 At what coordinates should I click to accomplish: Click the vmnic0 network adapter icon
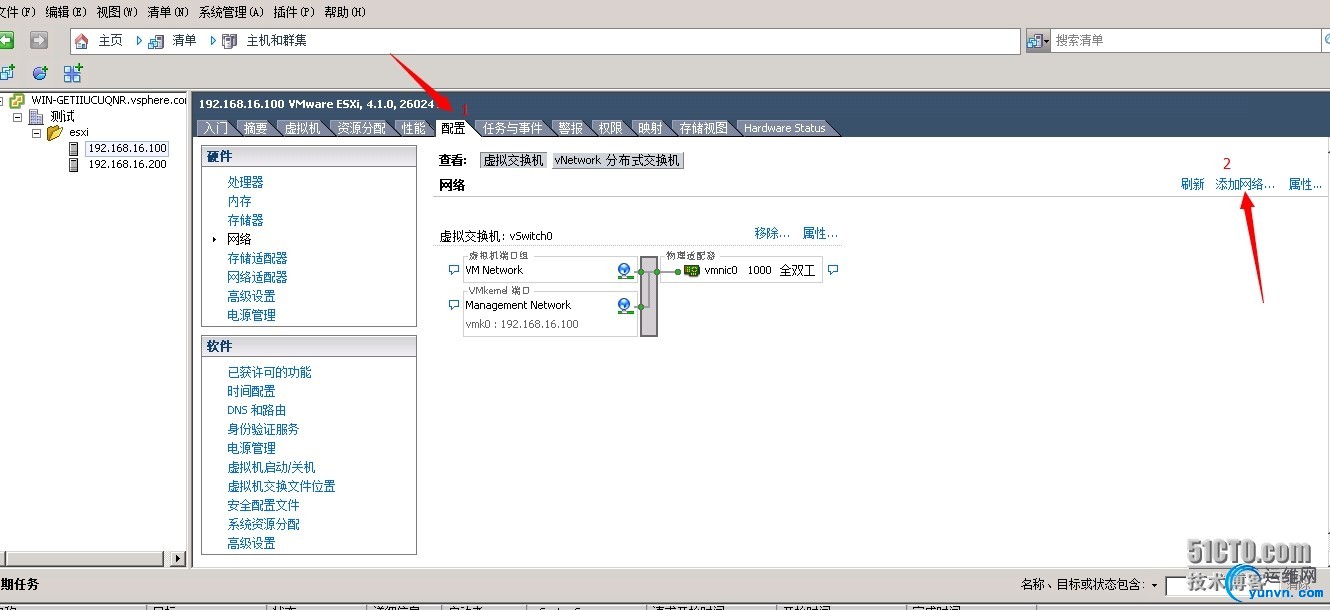coord(692,270)
